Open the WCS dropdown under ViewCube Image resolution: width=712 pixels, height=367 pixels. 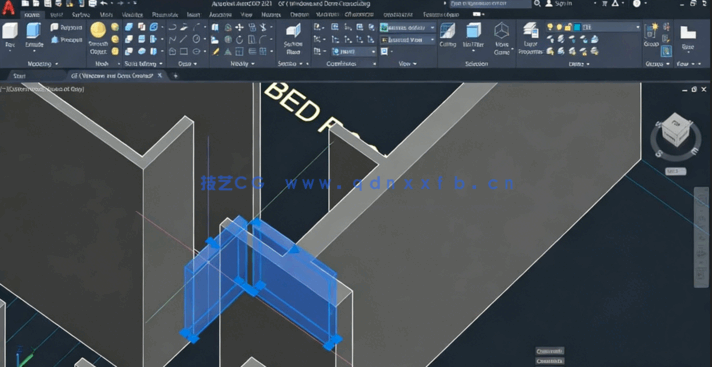pos(675,171)
